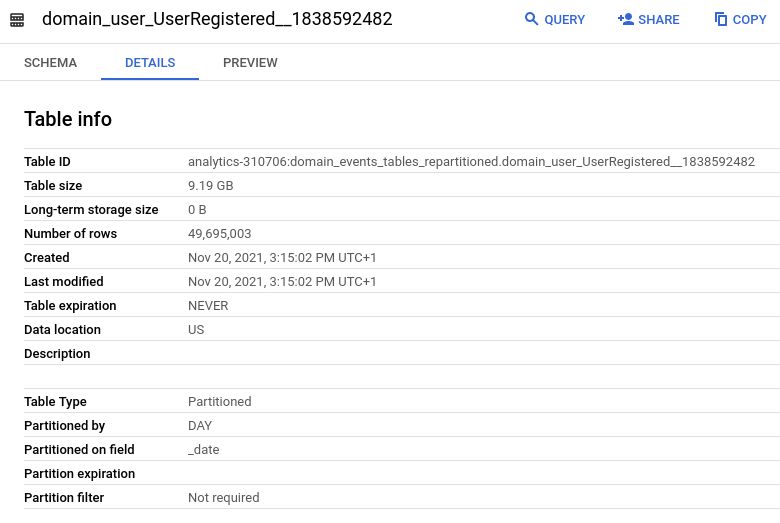Click the Partition filter label

(x=64, y=498)
